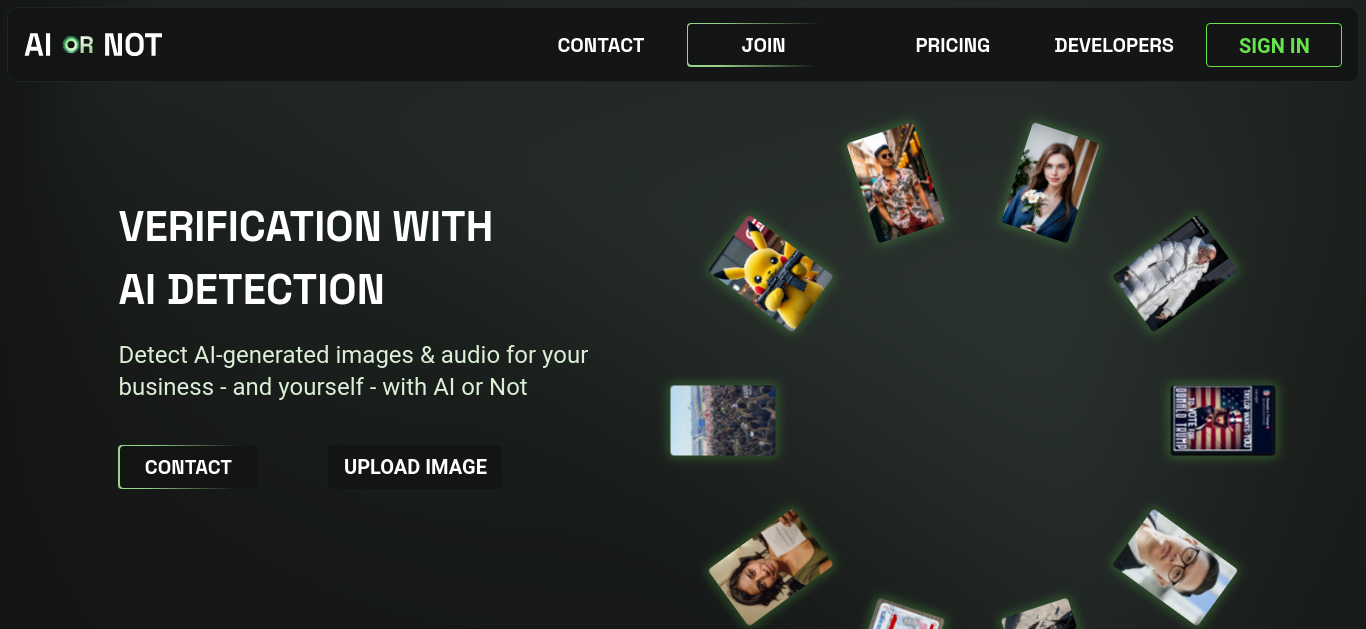Select the man in floral shirt image
The width and height of the screenshot is (1366, 629).
(x=895, y=183)
